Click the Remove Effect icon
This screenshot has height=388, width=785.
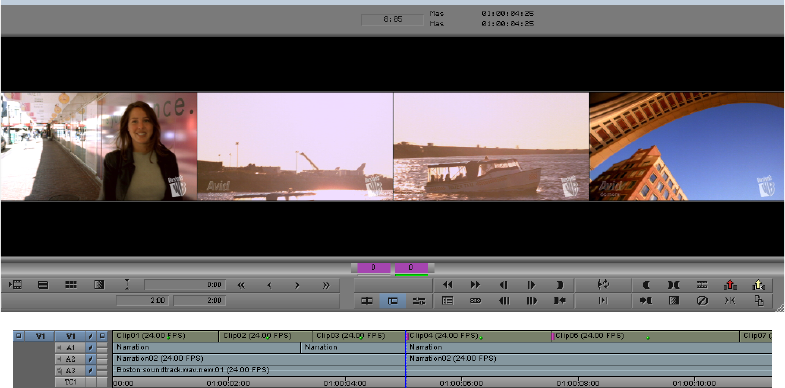702,301
